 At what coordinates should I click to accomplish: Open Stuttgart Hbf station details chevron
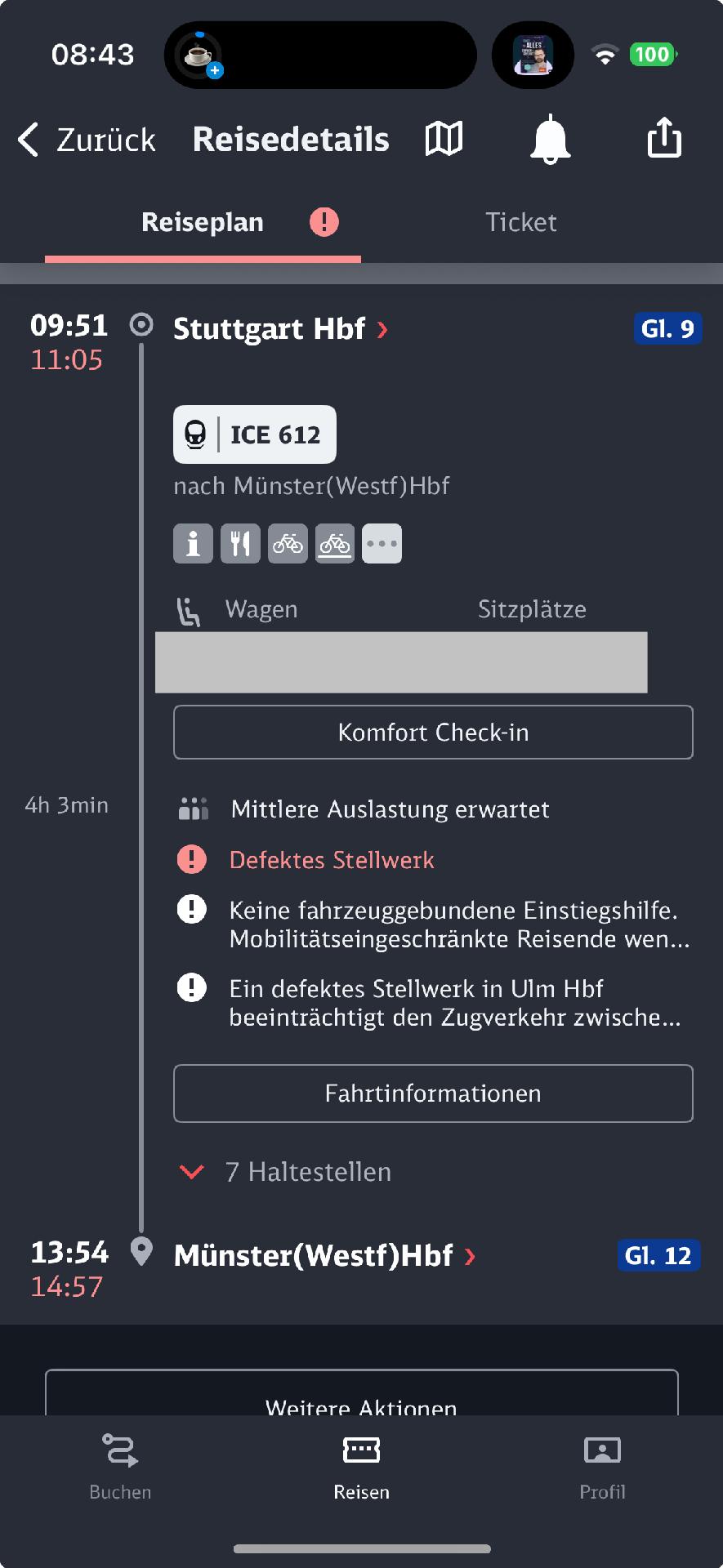pos(382,330)
